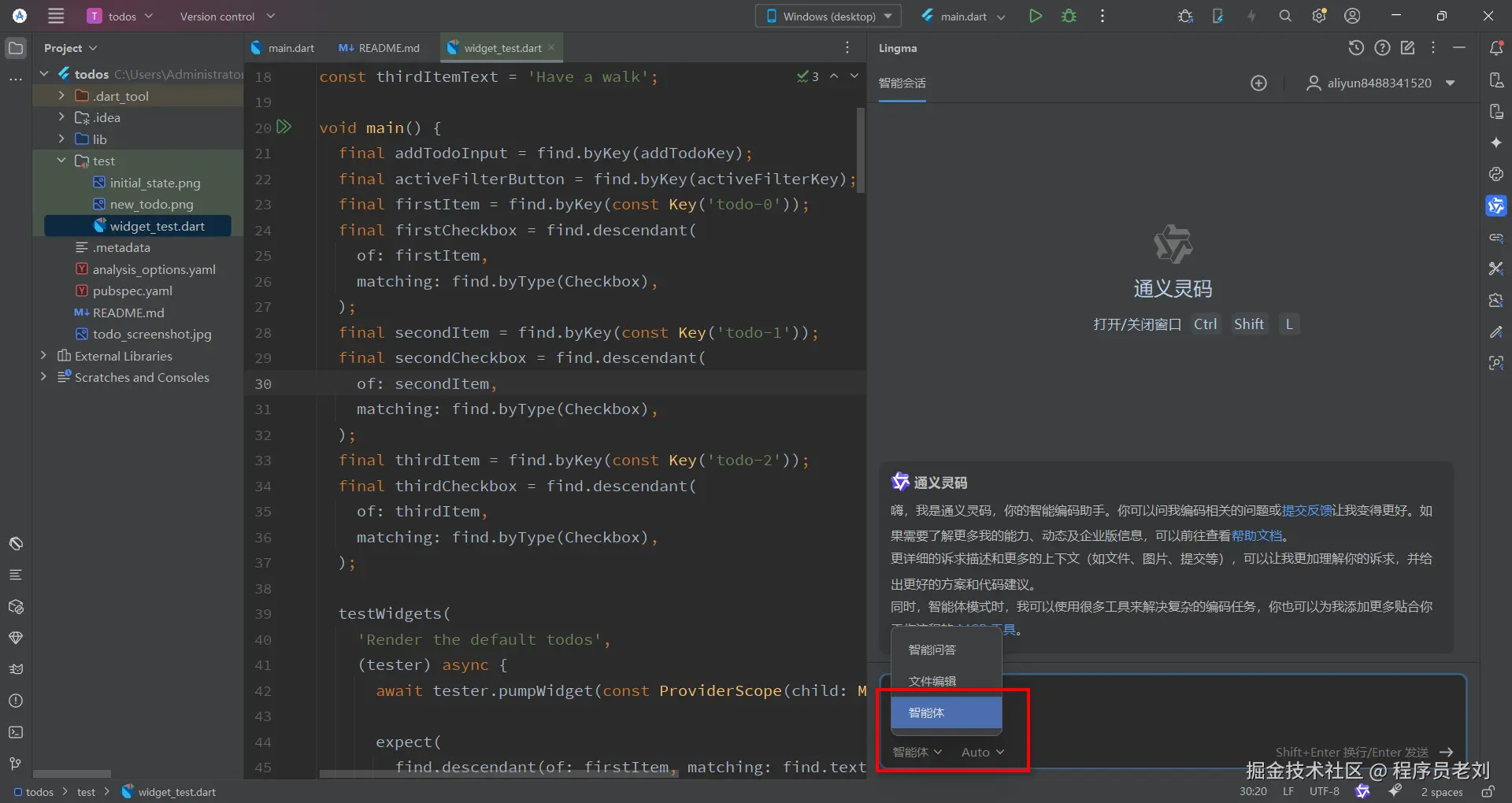Open the Auto model dropdown
This screenshot has height=803, width=1512.
point(983,753)
